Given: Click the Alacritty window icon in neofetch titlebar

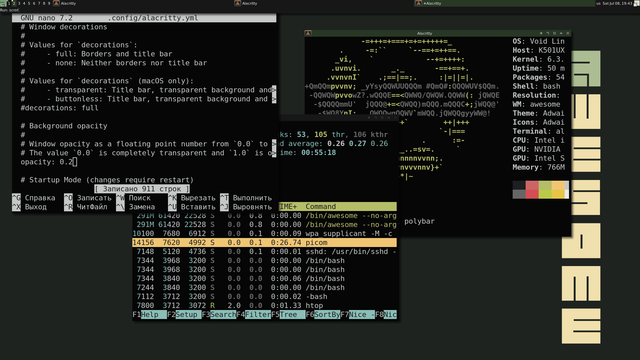Looking at the screenshot, I should (x=308, y=33).
